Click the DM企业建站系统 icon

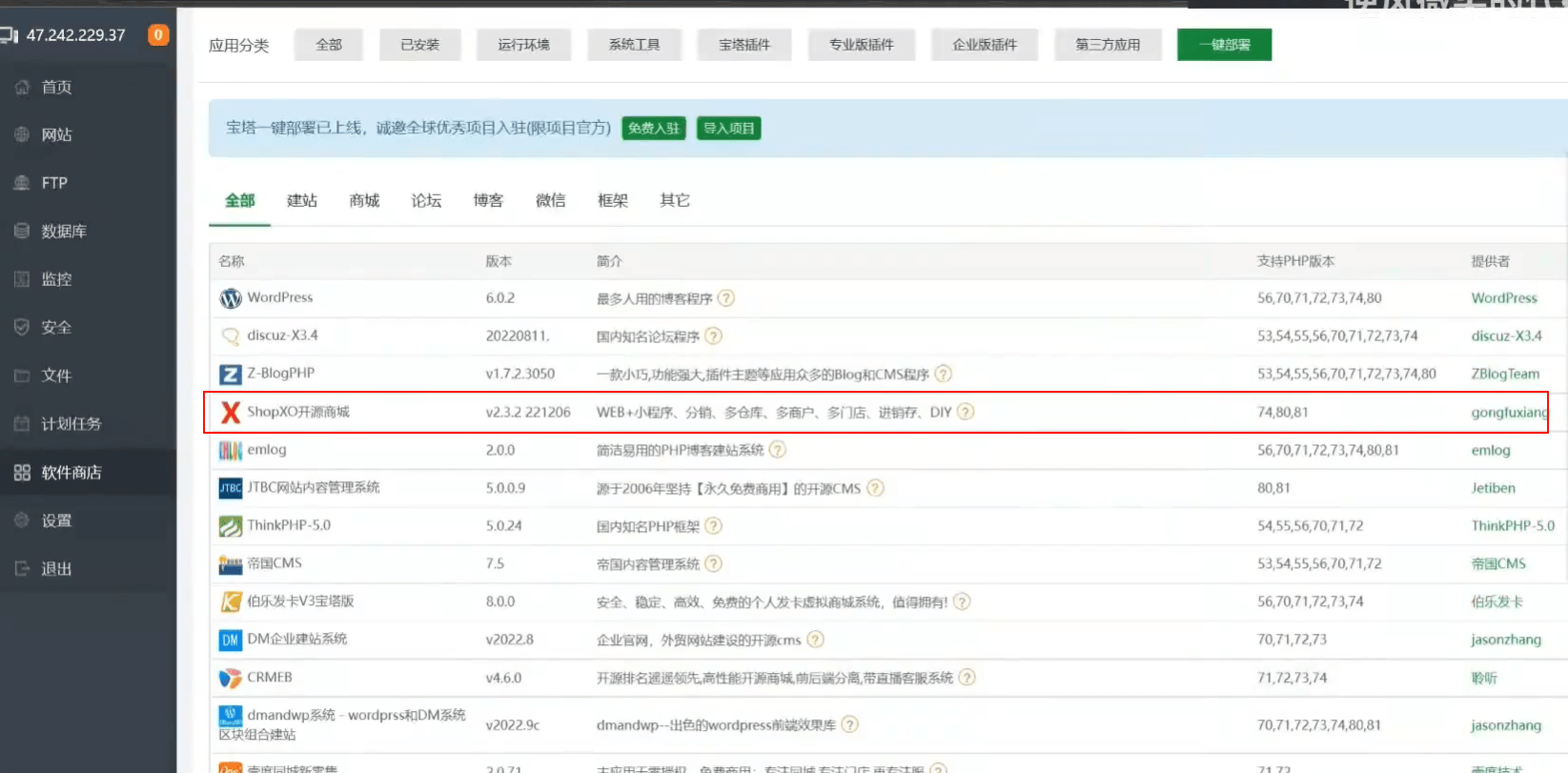[231, 641]
